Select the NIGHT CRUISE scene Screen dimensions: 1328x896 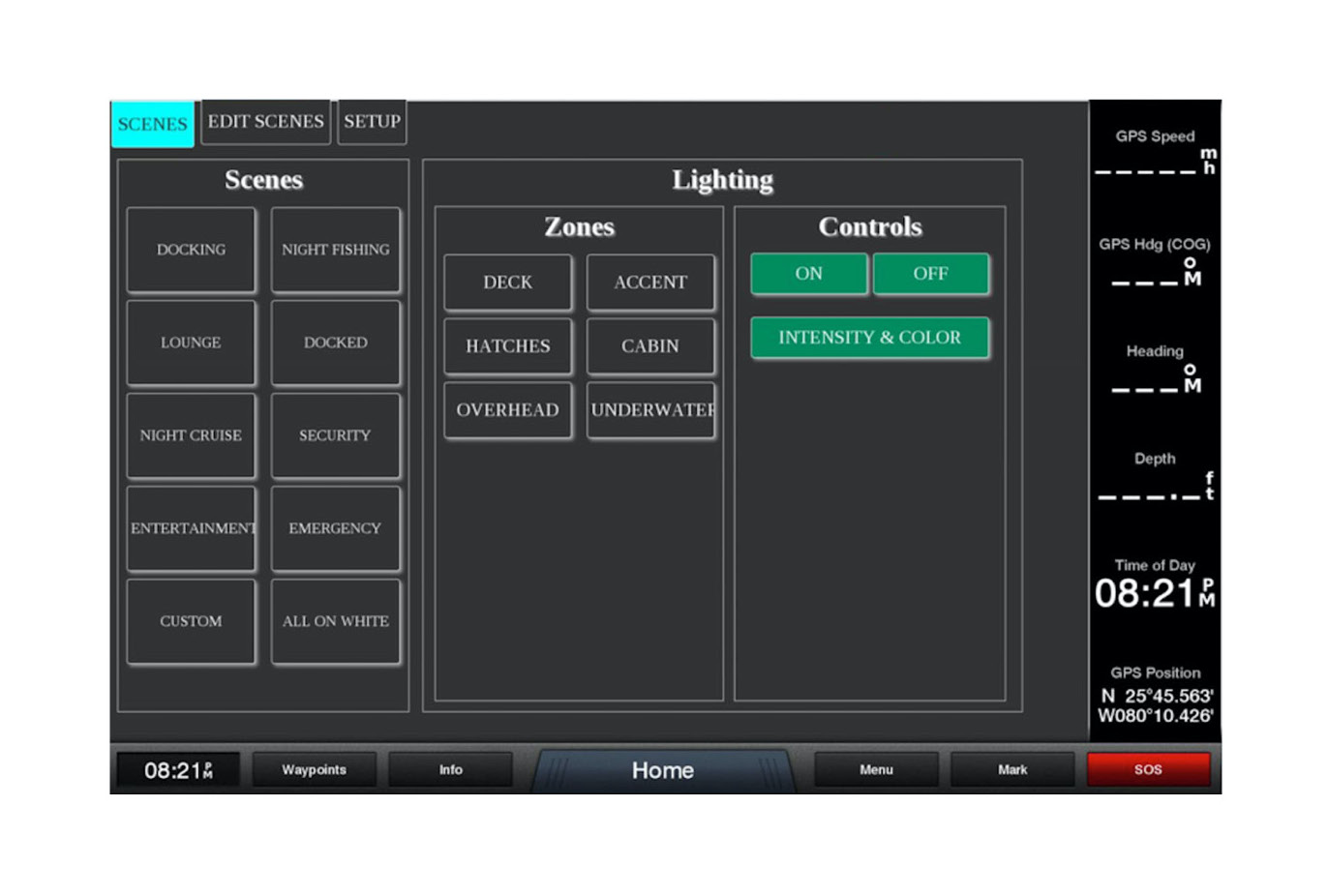[191, 435]
